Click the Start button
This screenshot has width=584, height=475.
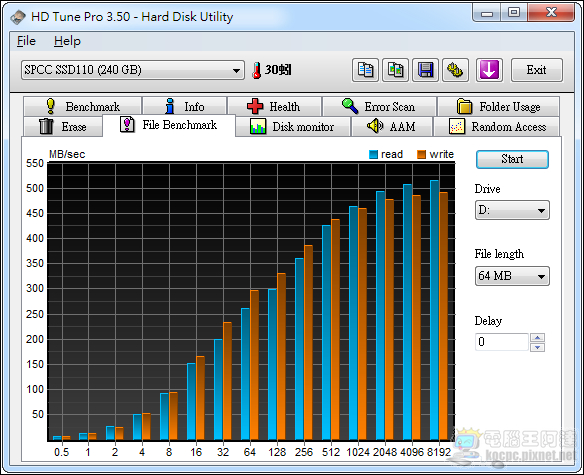[512, 159]
